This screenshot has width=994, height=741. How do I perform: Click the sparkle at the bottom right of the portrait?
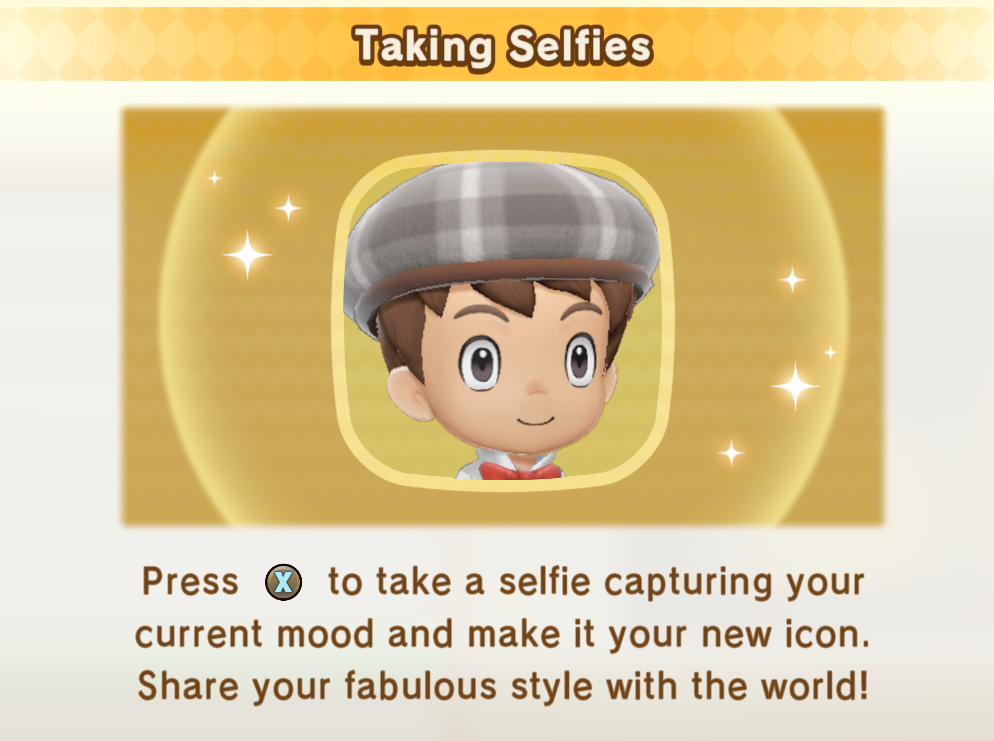732,453
